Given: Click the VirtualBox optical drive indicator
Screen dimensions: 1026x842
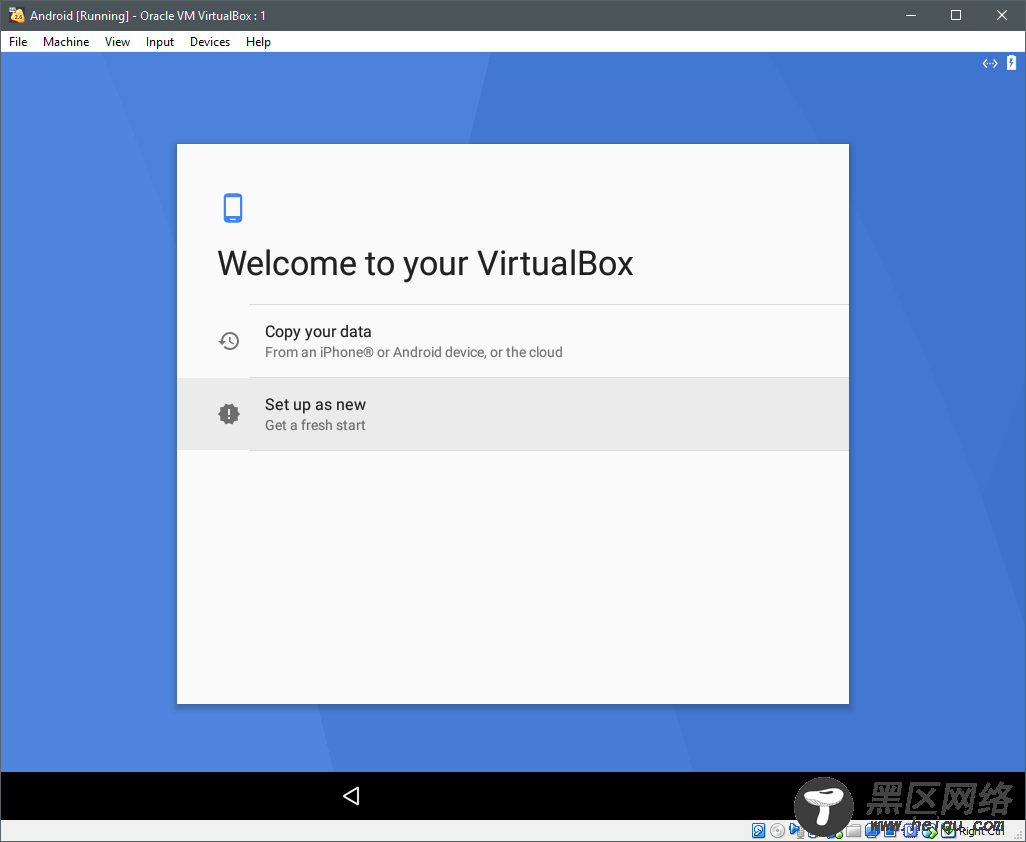Looking at the screenshot, I should coord(777,831).
